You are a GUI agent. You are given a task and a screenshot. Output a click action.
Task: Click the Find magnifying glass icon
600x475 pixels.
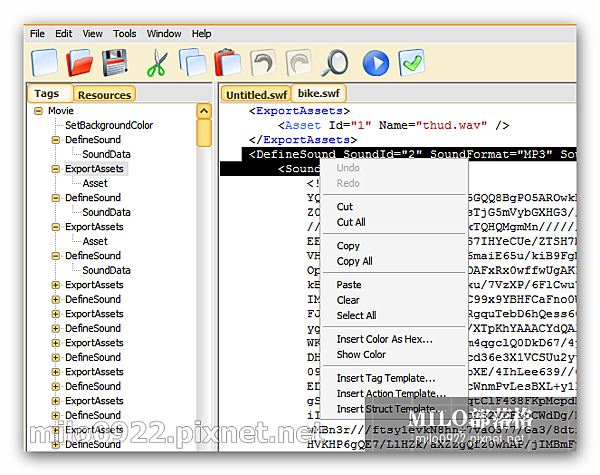click(x=334, y=63)
